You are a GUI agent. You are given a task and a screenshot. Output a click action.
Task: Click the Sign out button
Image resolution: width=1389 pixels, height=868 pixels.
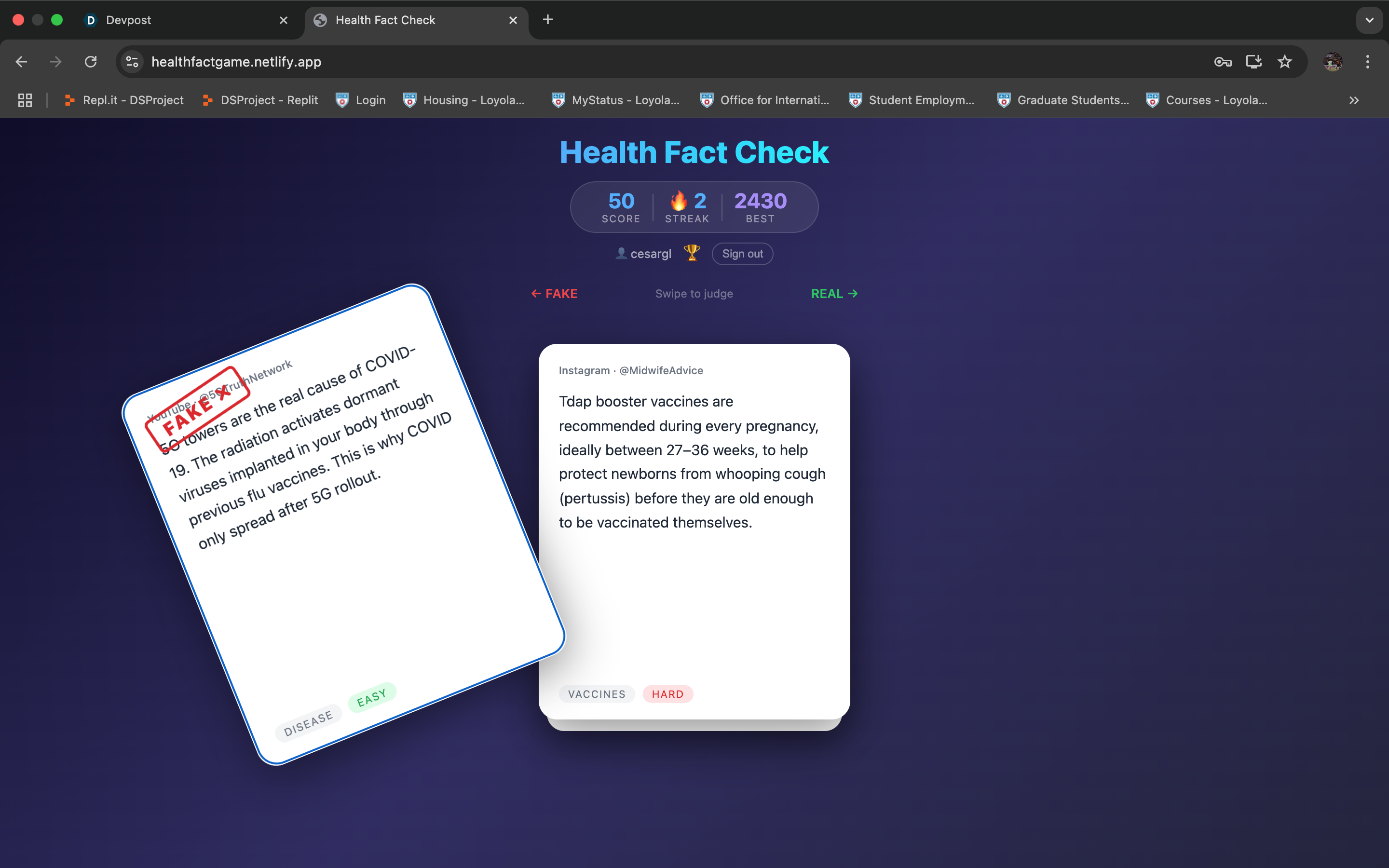(742, 254)
